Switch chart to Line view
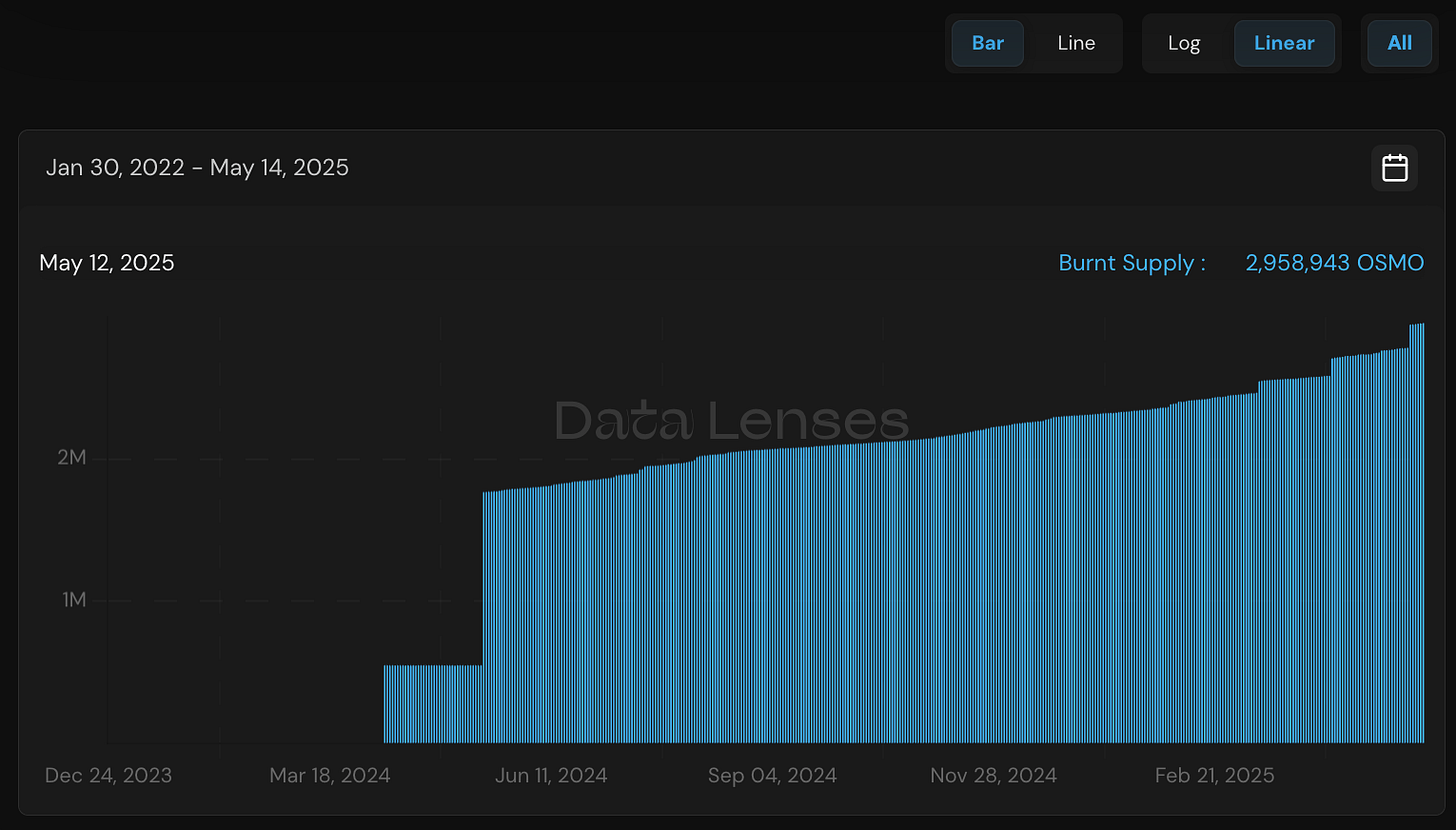Screen dimensions: 1456x830 1076,43
